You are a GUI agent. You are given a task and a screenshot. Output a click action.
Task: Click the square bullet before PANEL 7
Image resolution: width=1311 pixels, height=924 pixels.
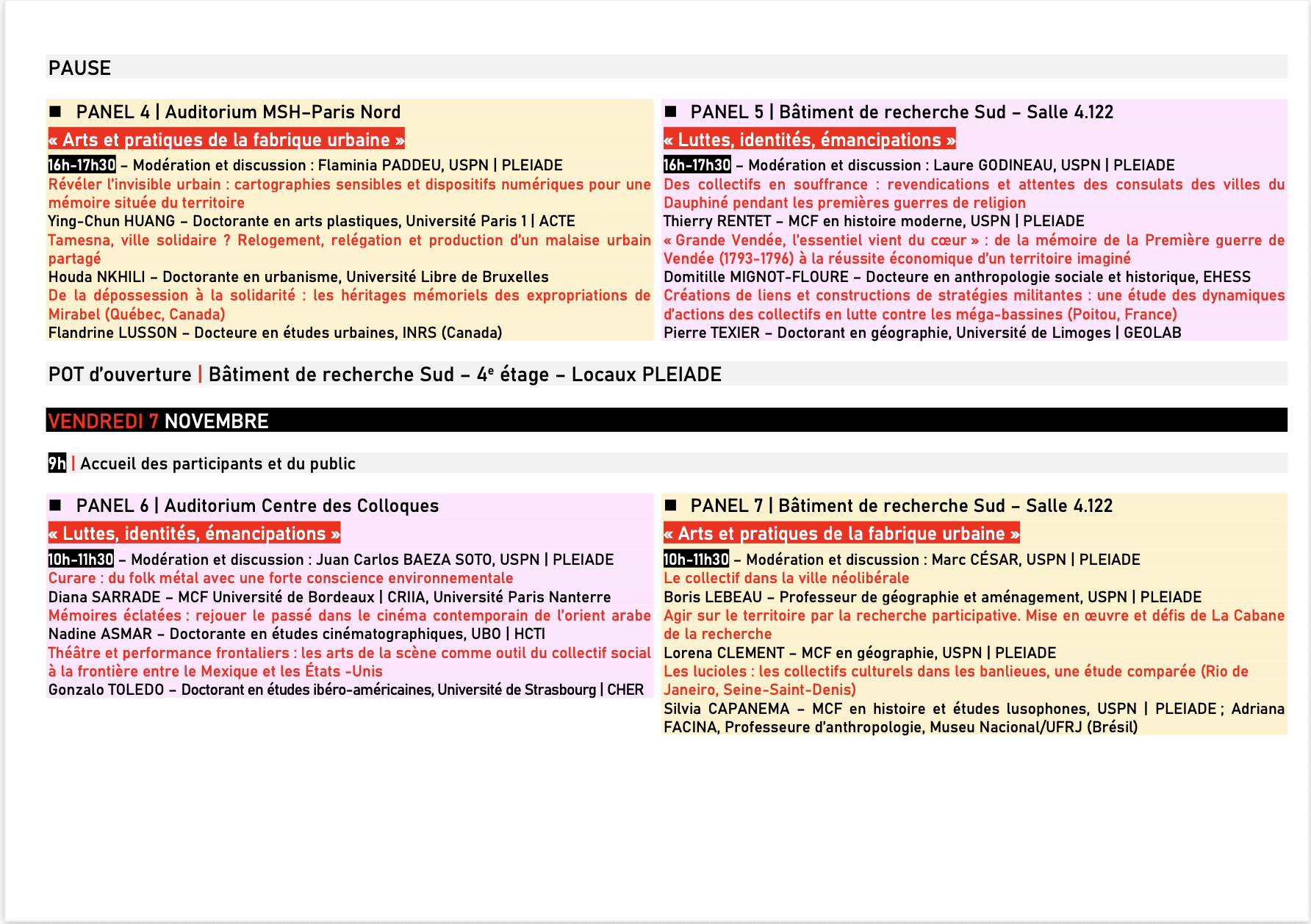click(670, 505)
